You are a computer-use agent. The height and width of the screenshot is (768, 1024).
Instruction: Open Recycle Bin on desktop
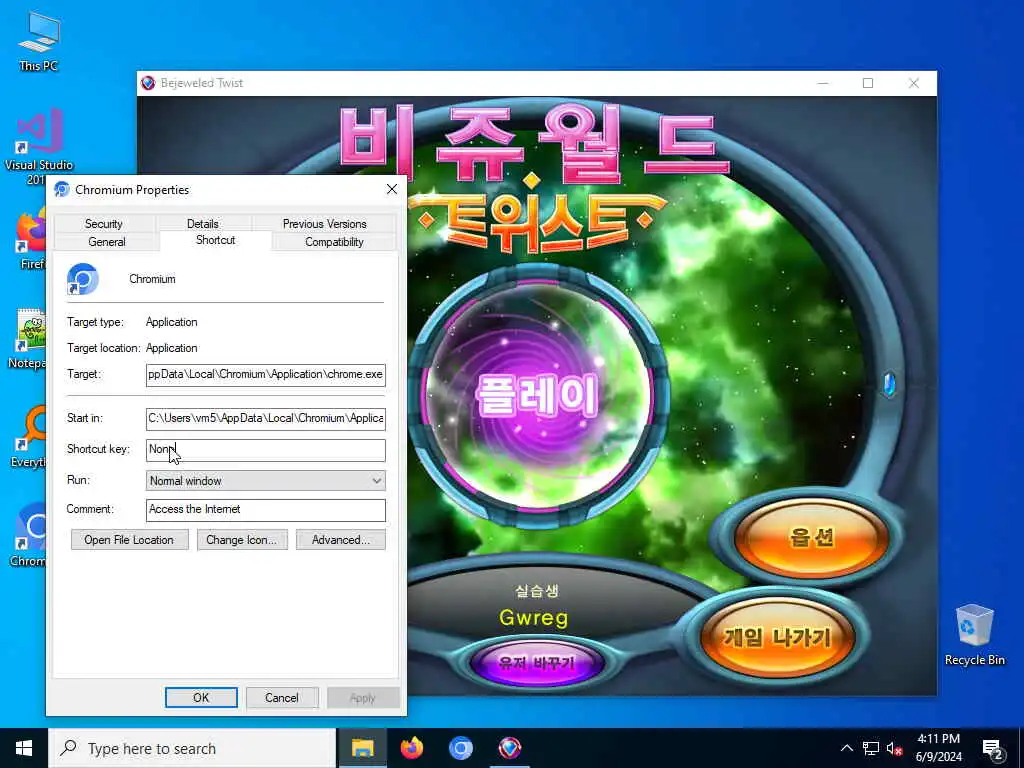974,635
